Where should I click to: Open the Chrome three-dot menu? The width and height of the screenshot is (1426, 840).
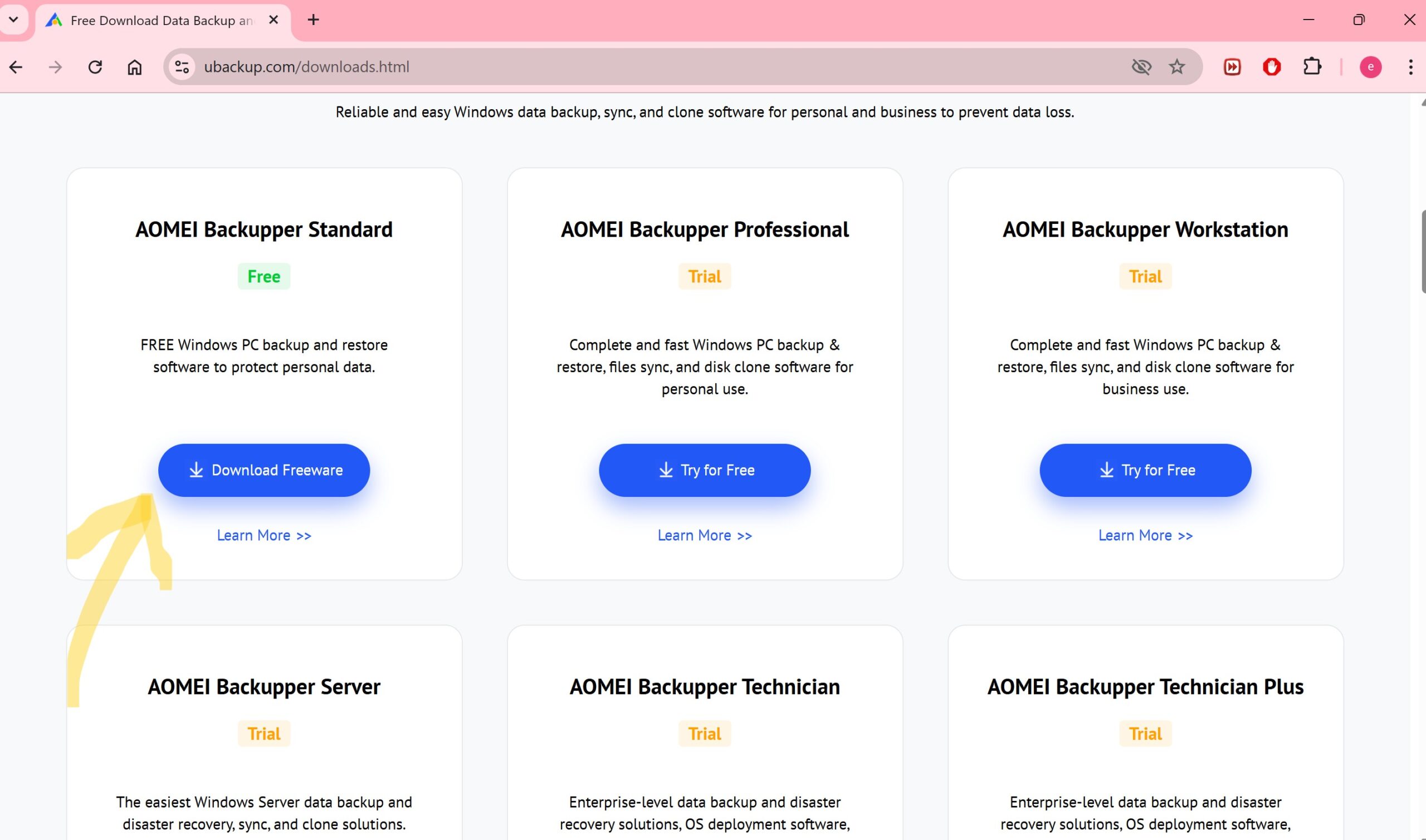point(1410,67)
